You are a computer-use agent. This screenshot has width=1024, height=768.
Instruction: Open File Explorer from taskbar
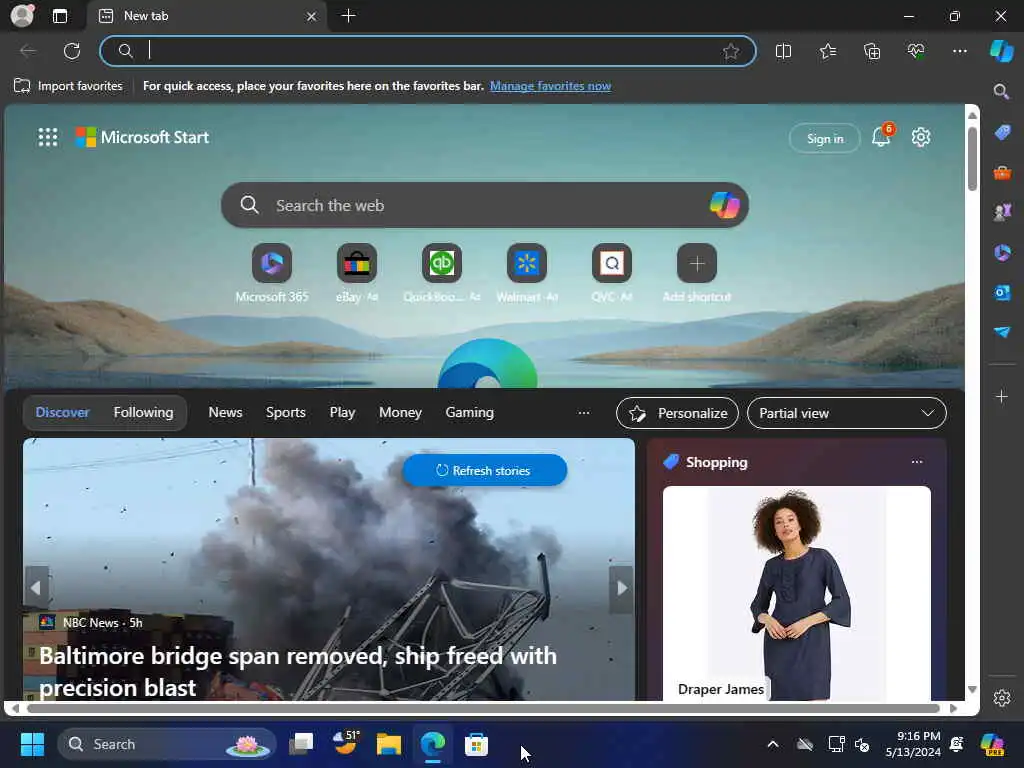coord(389,744)
